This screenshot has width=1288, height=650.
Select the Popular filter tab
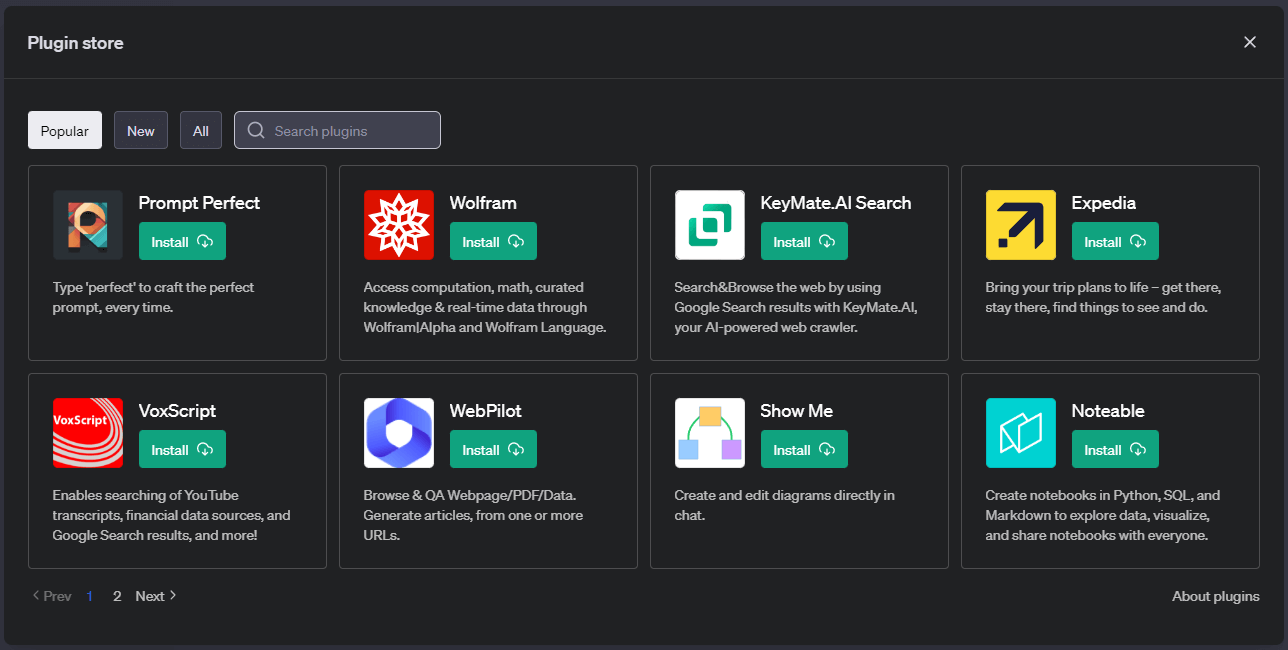point(65,130)
